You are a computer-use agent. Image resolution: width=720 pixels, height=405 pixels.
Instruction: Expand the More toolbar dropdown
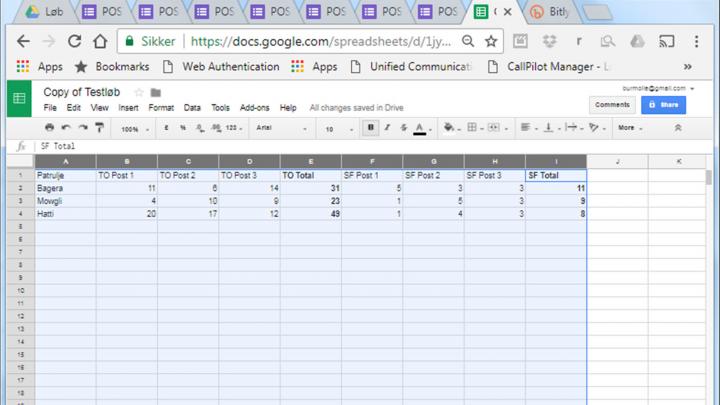(629, 128)
